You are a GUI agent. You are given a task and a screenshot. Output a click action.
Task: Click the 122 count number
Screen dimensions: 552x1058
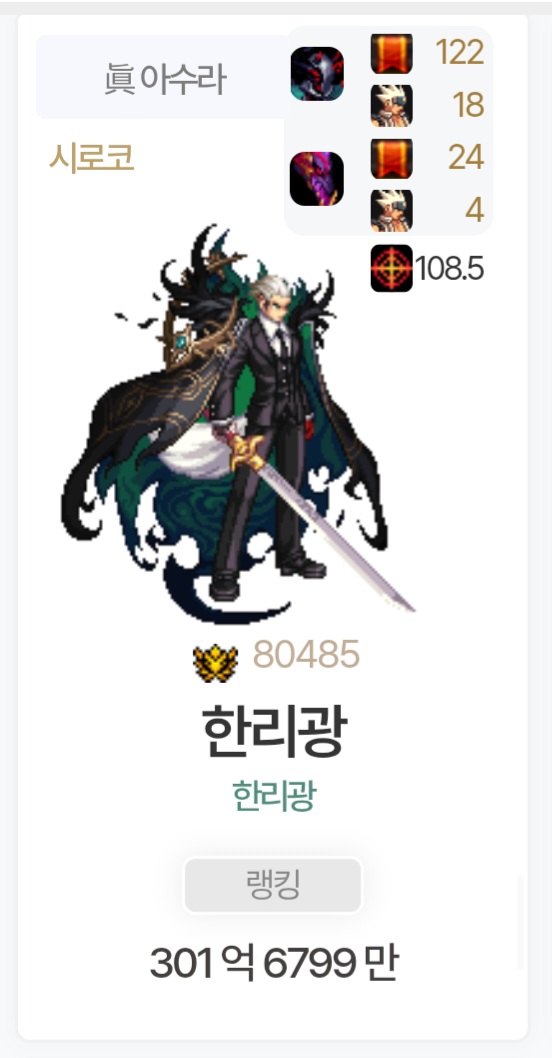click(460, 52)
